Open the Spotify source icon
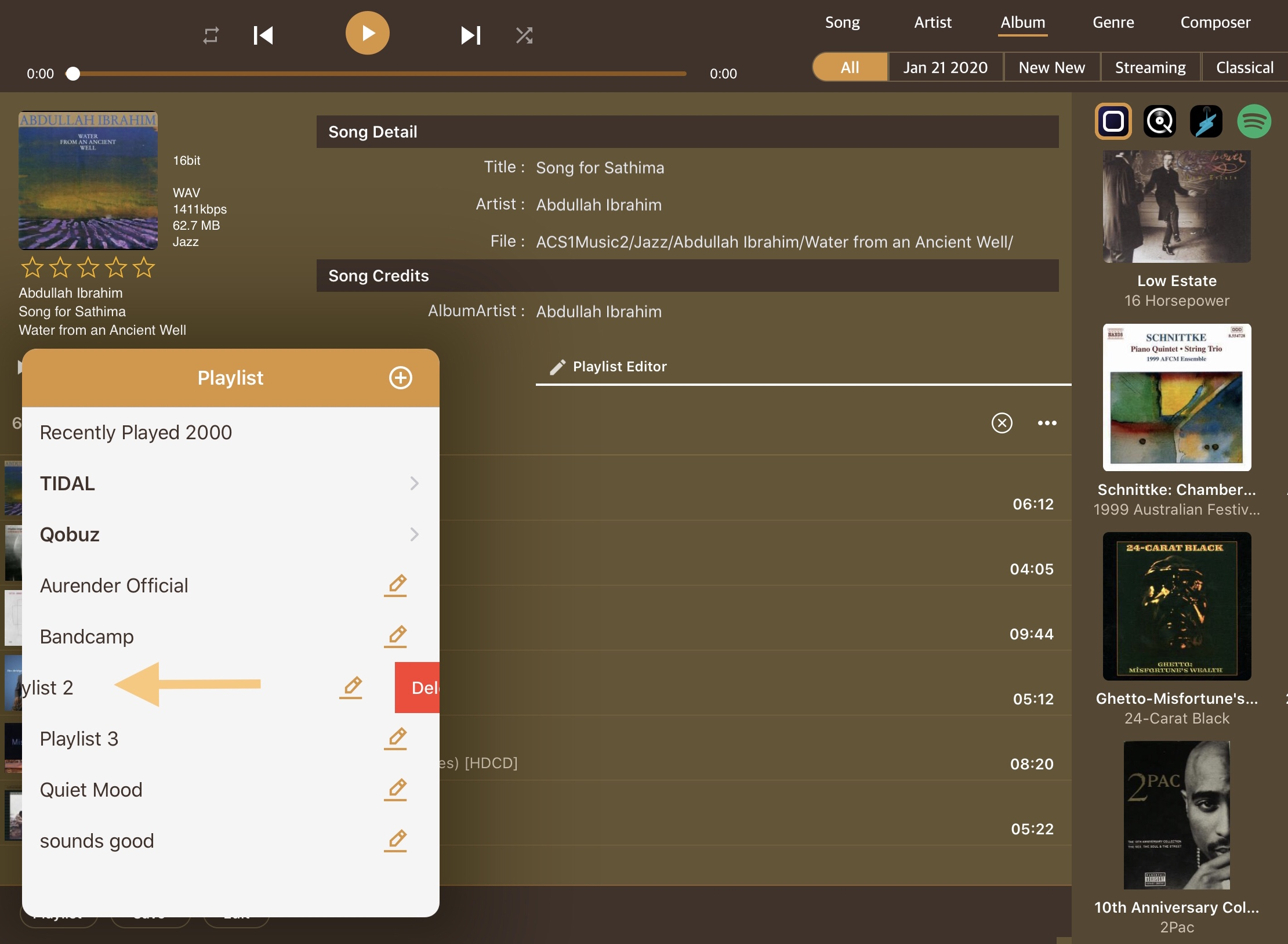The image size is (1288, 944). point(1254,121)
